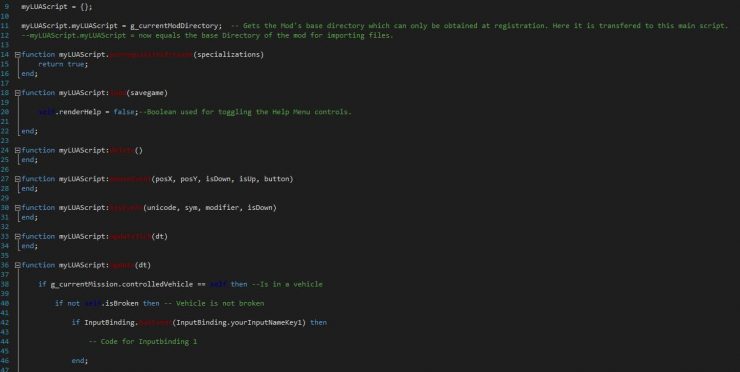Click the word 'false' after renderHelp
The width and height of the screenshot is (740, 372).
124,112
